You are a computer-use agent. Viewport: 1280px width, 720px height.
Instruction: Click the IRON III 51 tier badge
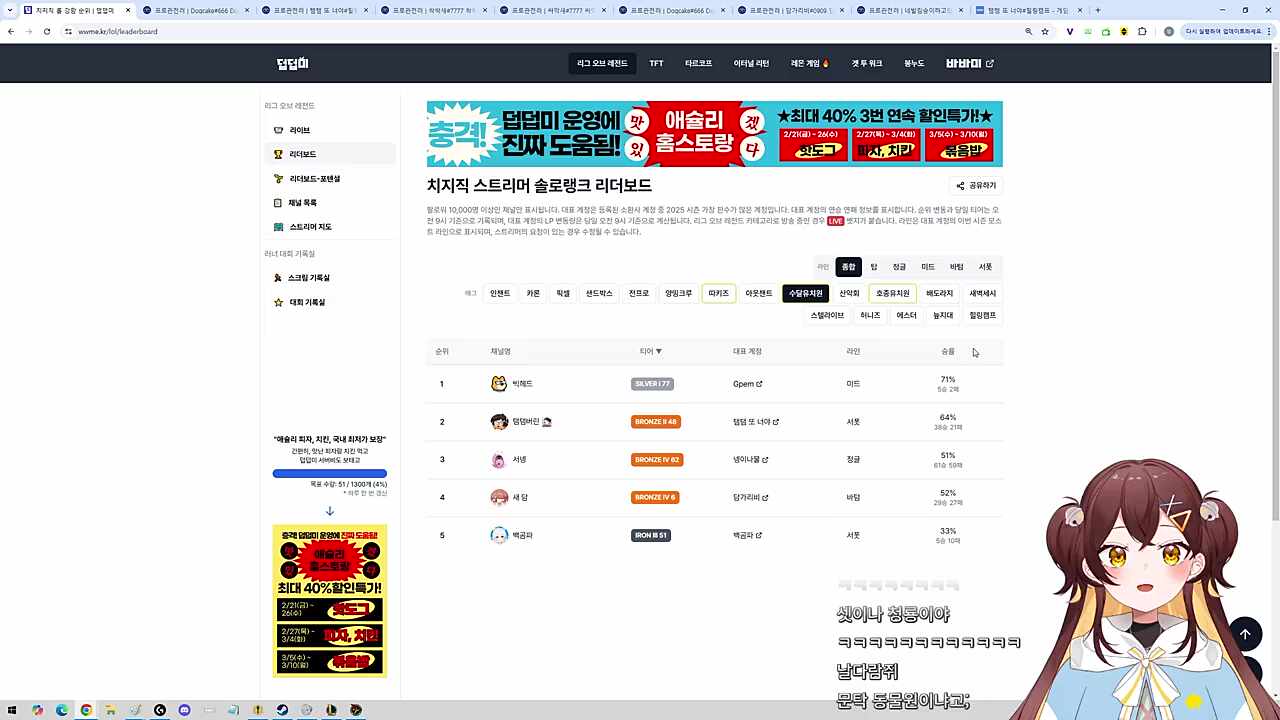click(x=651, y=536)
